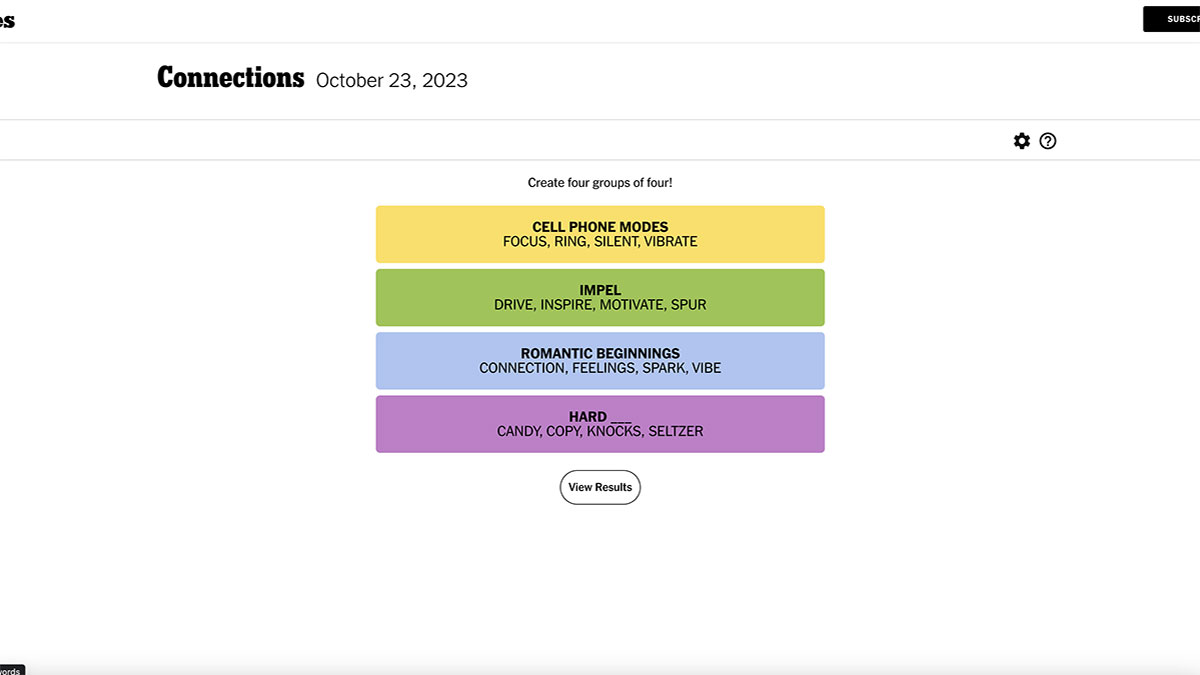Click the word FOCUS in yellow group
1200x675 pixels.
tap(525, 242)
